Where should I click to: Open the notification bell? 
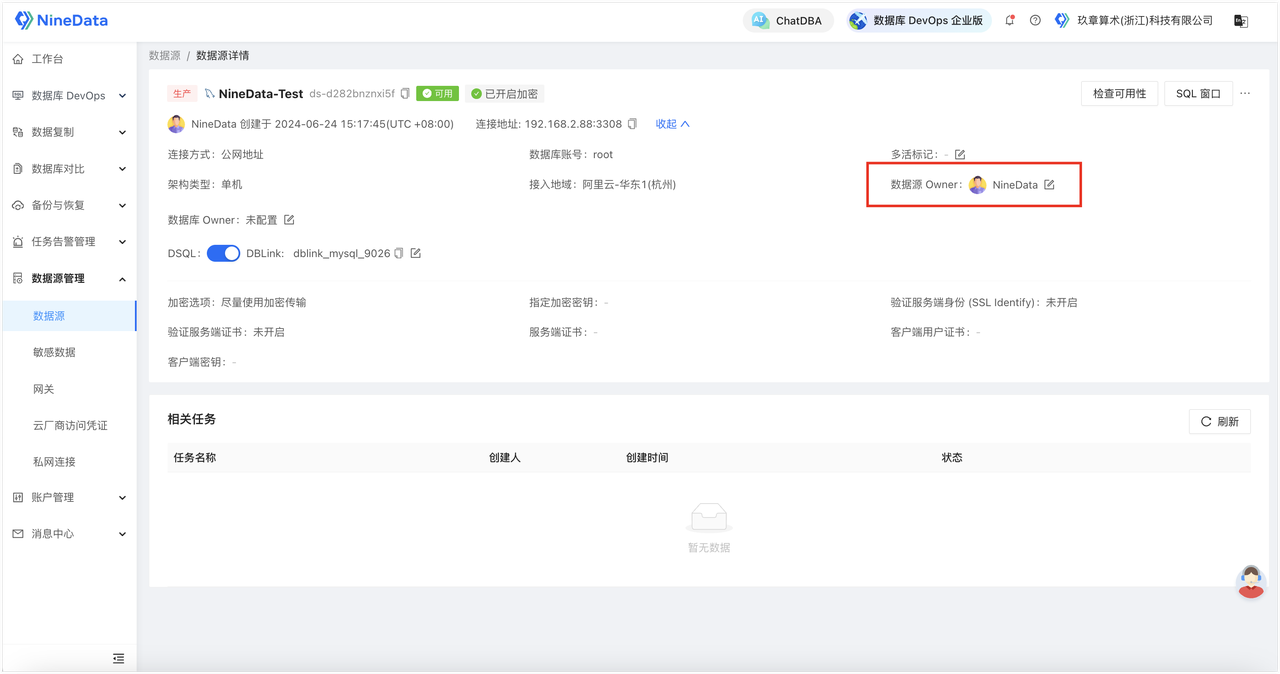tap(1010, 20)
